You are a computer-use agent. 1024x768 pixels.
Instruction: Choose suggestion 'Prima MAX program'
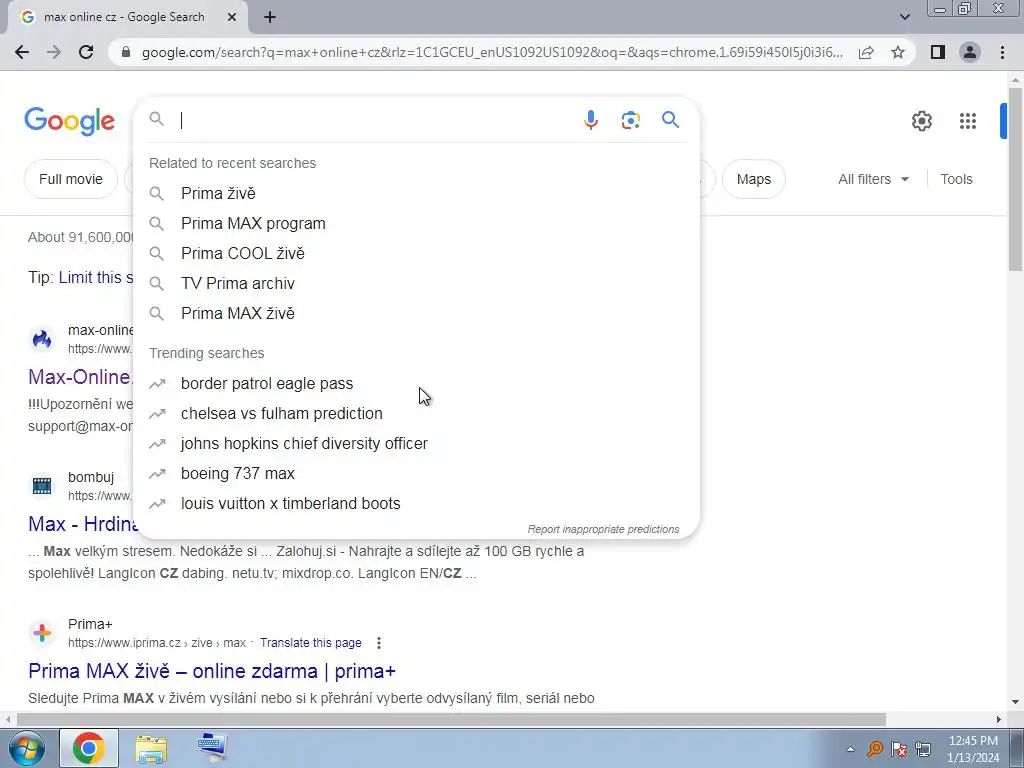[416, 223]
